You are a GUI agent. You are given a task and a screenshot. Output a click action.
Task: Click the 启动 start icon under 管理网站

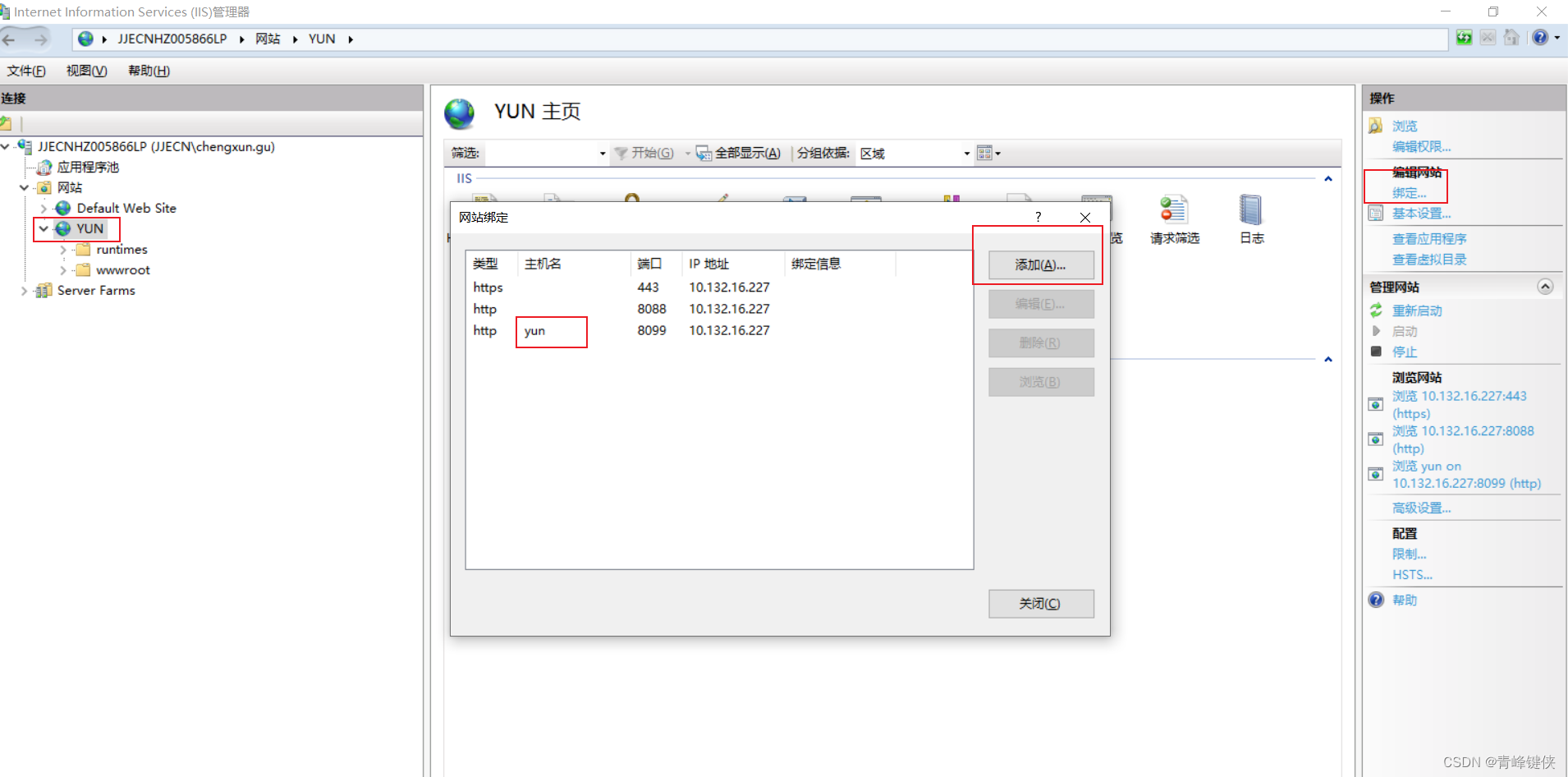click(1377, 331)
